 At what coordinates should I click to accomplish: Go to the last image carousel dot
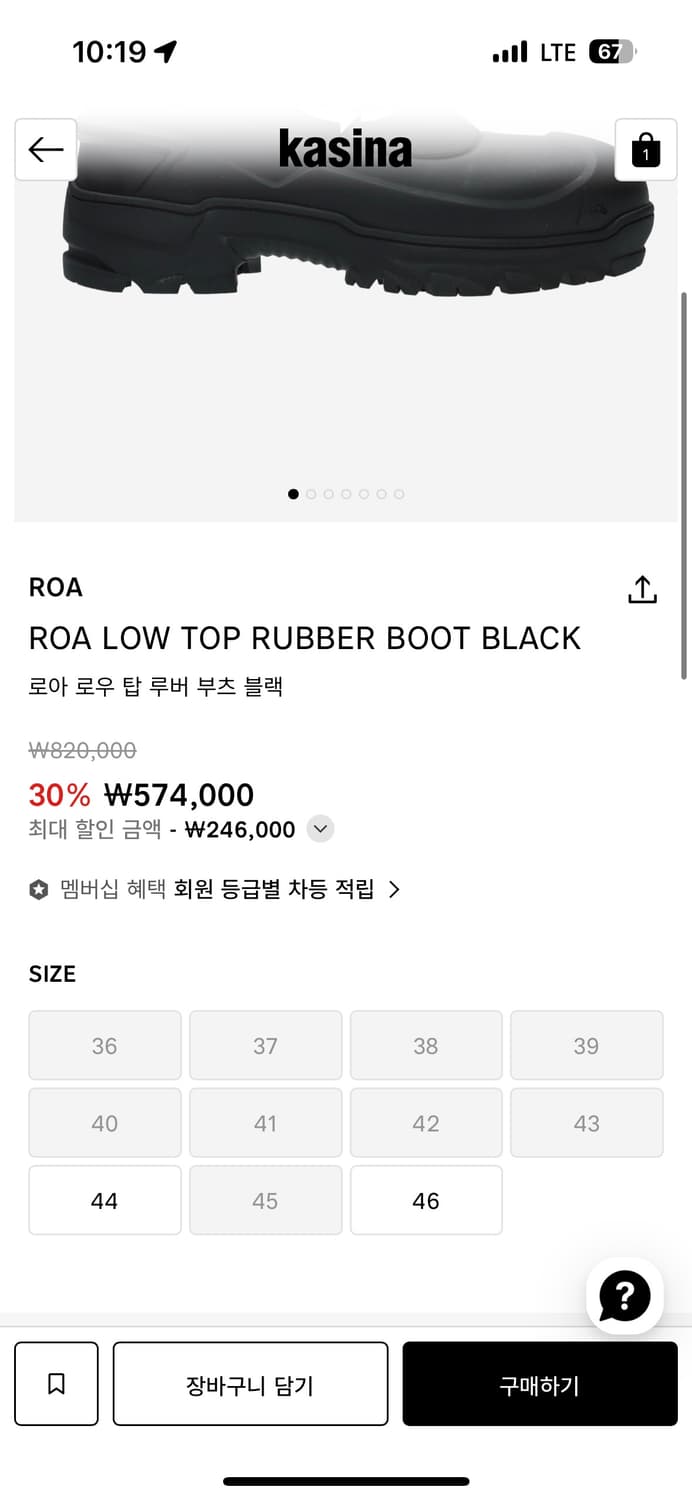click(399, 494)
